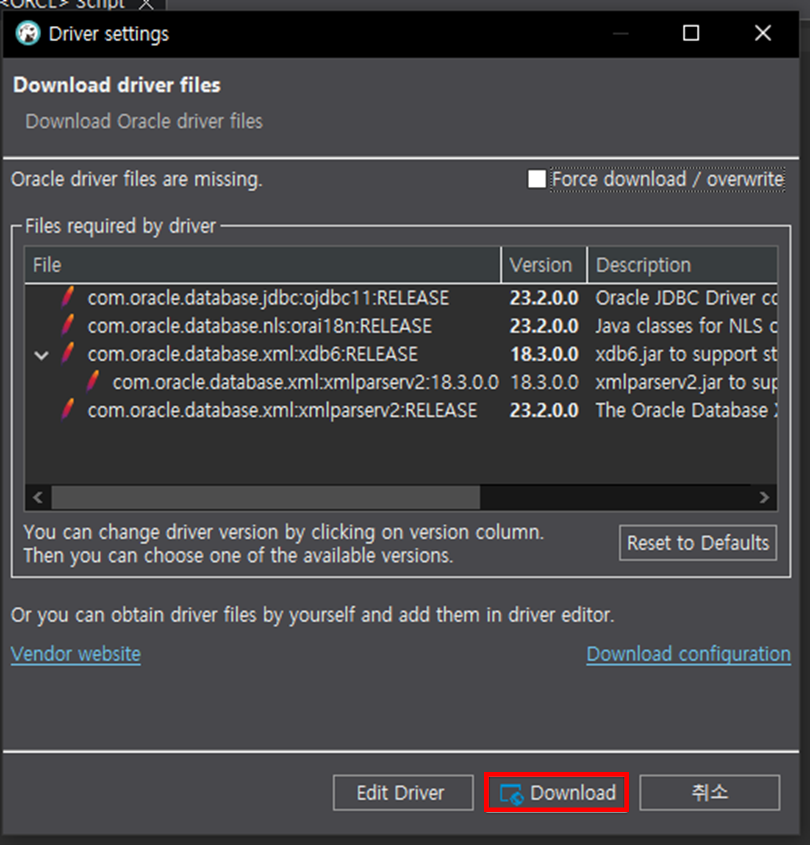Screen dimensions: 810x845
Task: Click 'xdb6.jar to support' description cell
Action: coord(686,354)
